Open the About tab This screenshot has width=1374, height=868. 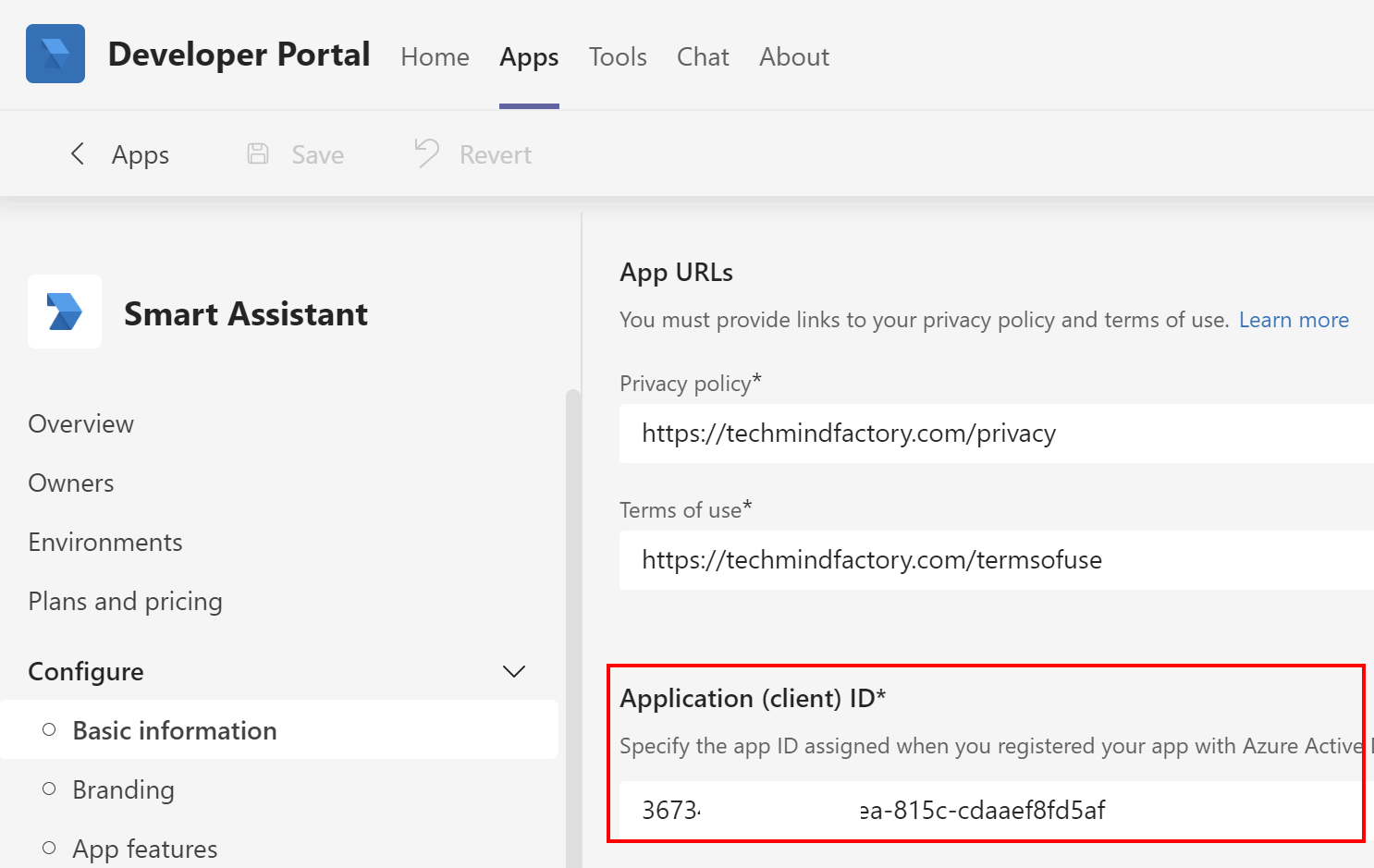pos(794,56)
